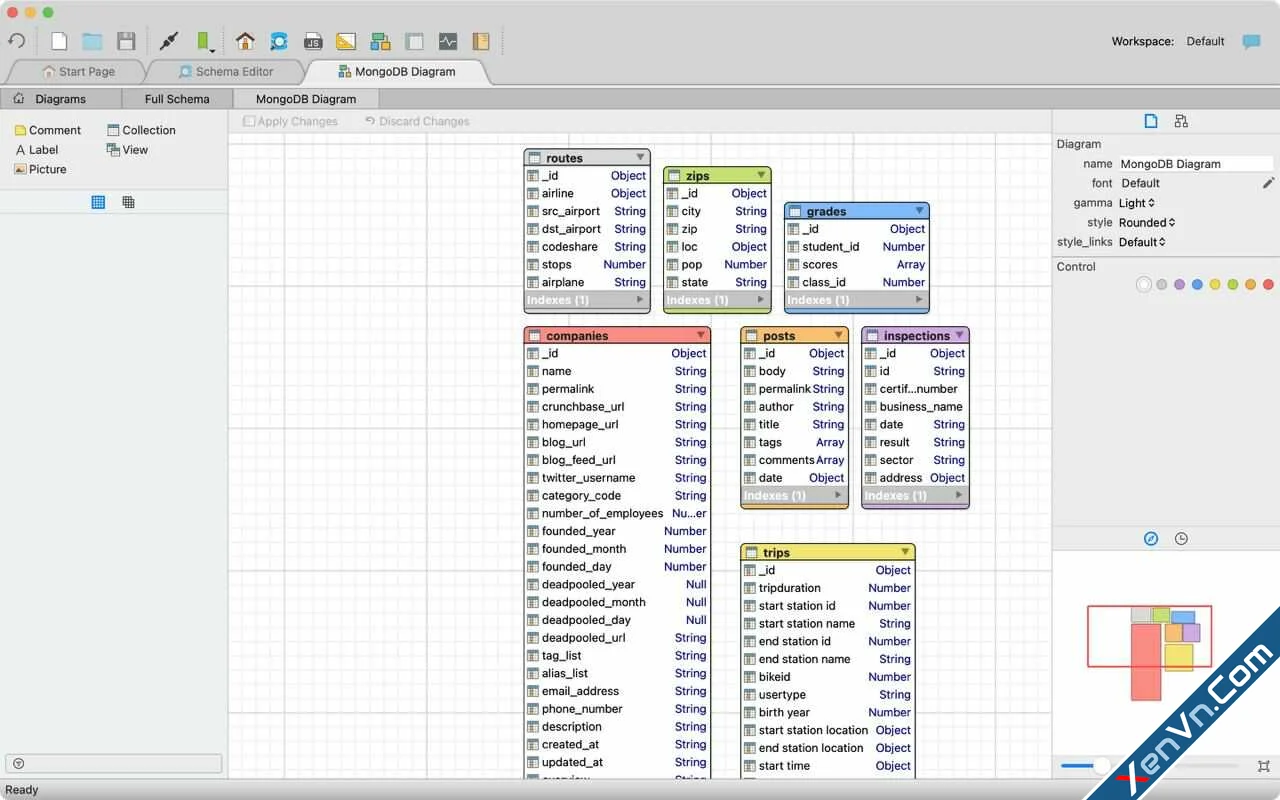1280x800 pixels.
Task: Open the Diagrams sub-tab
Action: coord(60,99)
